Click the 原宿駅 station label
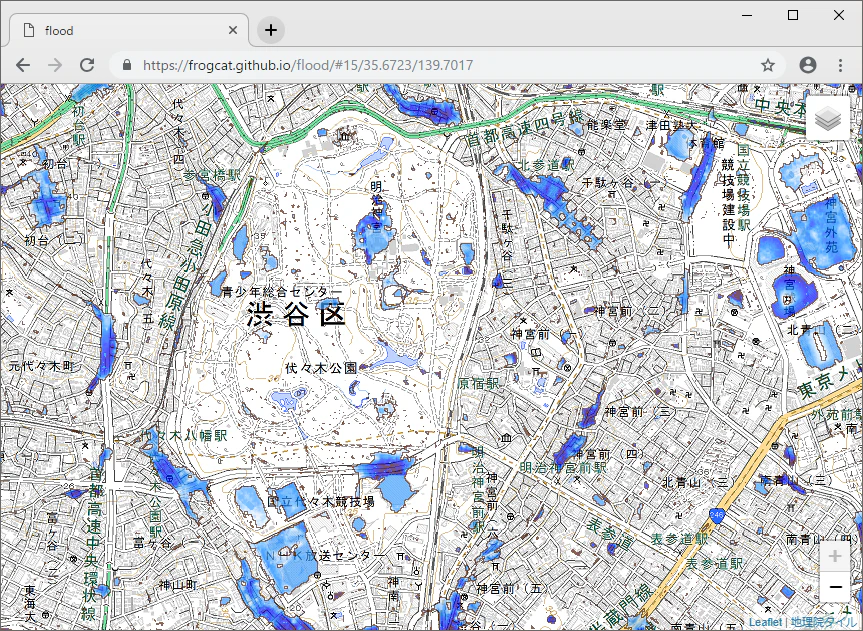This screenshot has width=863, height=631. [x=478, y=383]
